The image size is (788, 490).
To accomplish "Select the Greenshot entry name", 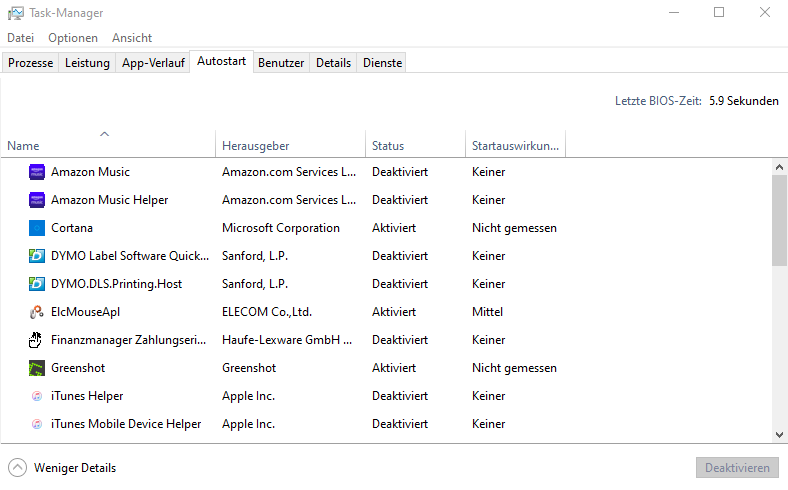I will coord(78,368).
